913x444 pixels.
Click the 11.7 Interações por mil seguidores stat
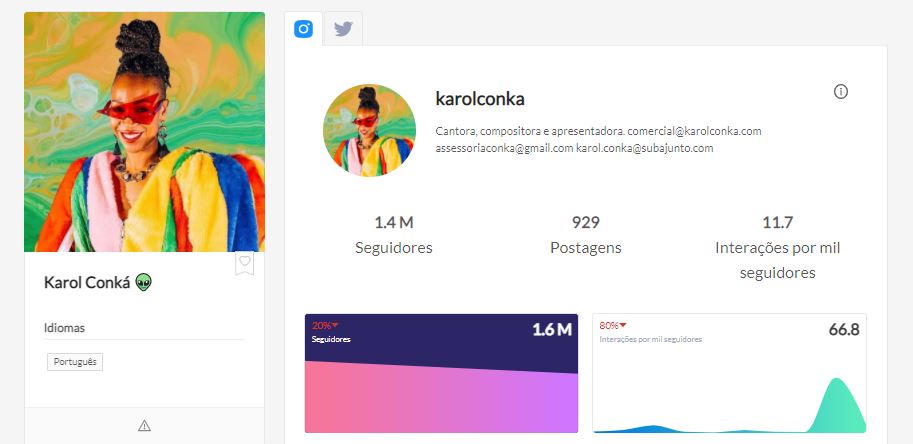coord(777,247)
